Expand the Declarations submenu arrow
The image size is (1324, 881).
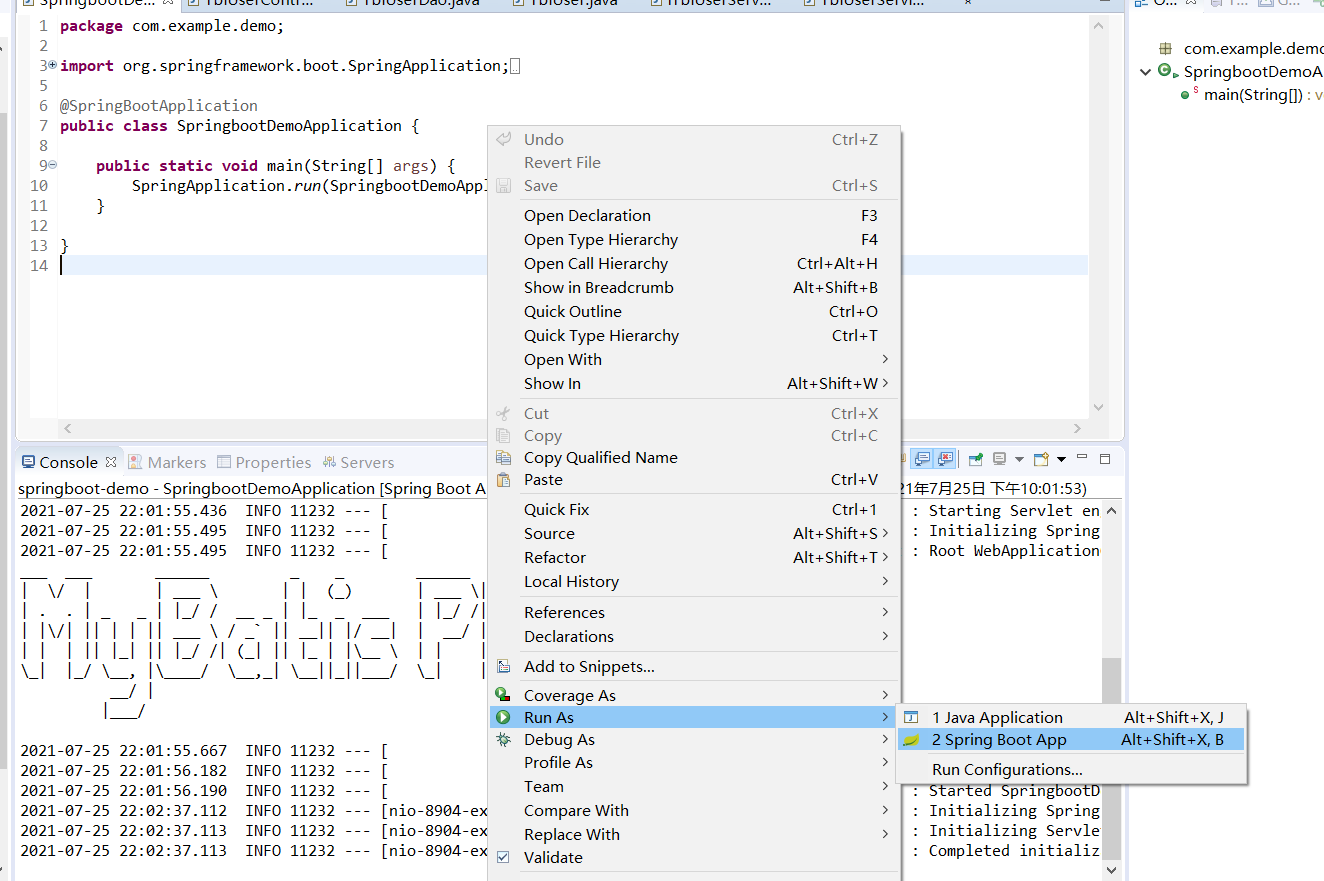pyautogui.click(x=885, y=636)
